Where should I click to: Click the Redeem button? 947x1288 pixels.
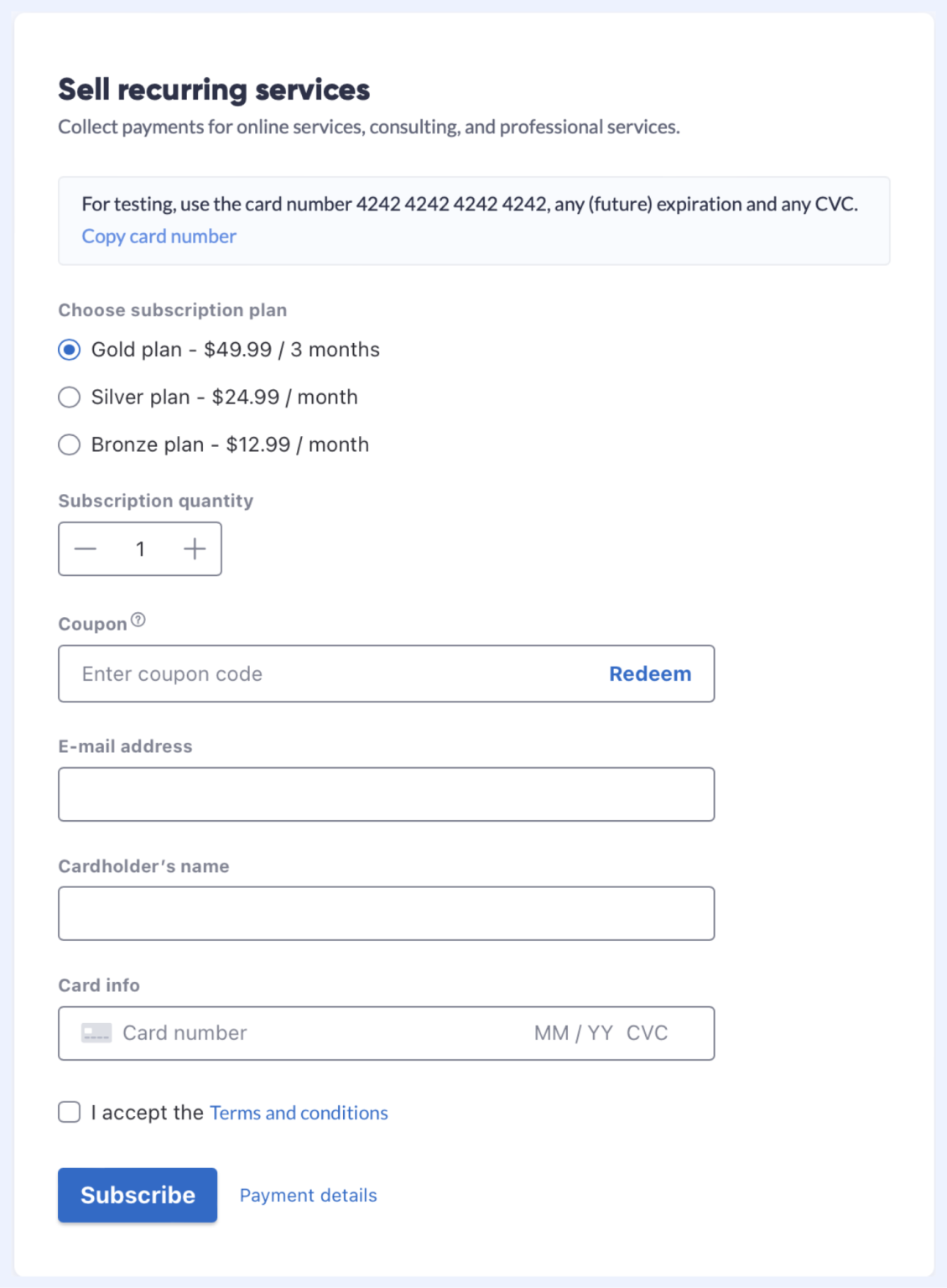650,673
